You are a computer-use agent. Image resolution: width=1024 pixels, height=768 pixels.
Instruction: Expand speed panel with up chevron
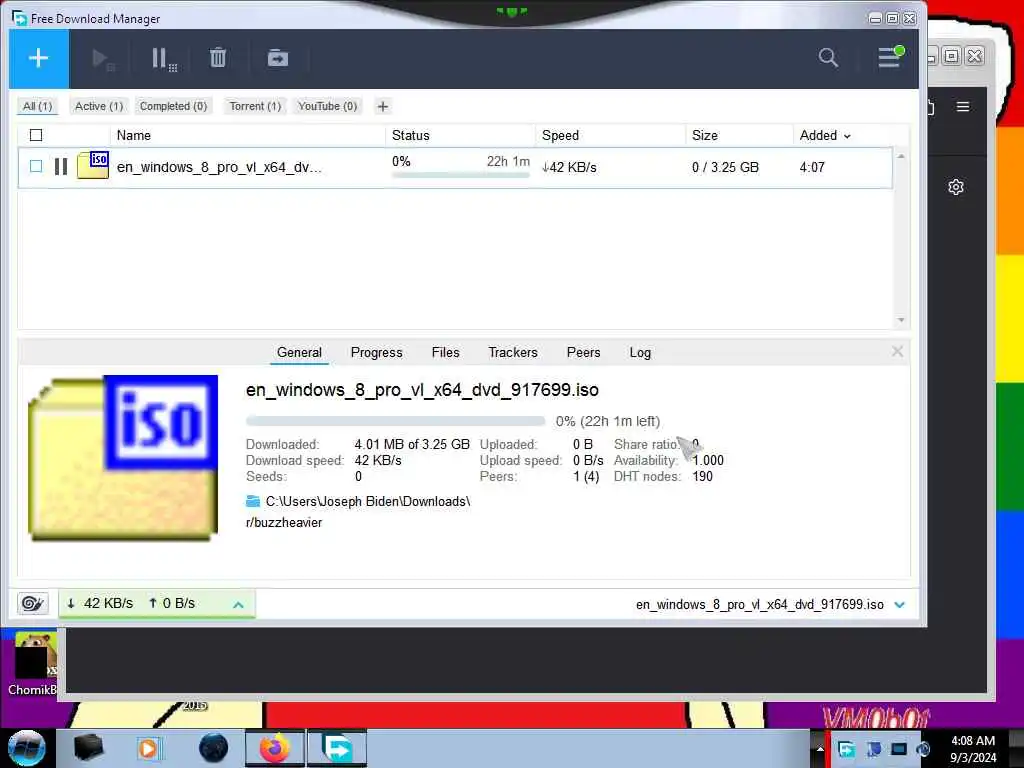click(238, 605)
